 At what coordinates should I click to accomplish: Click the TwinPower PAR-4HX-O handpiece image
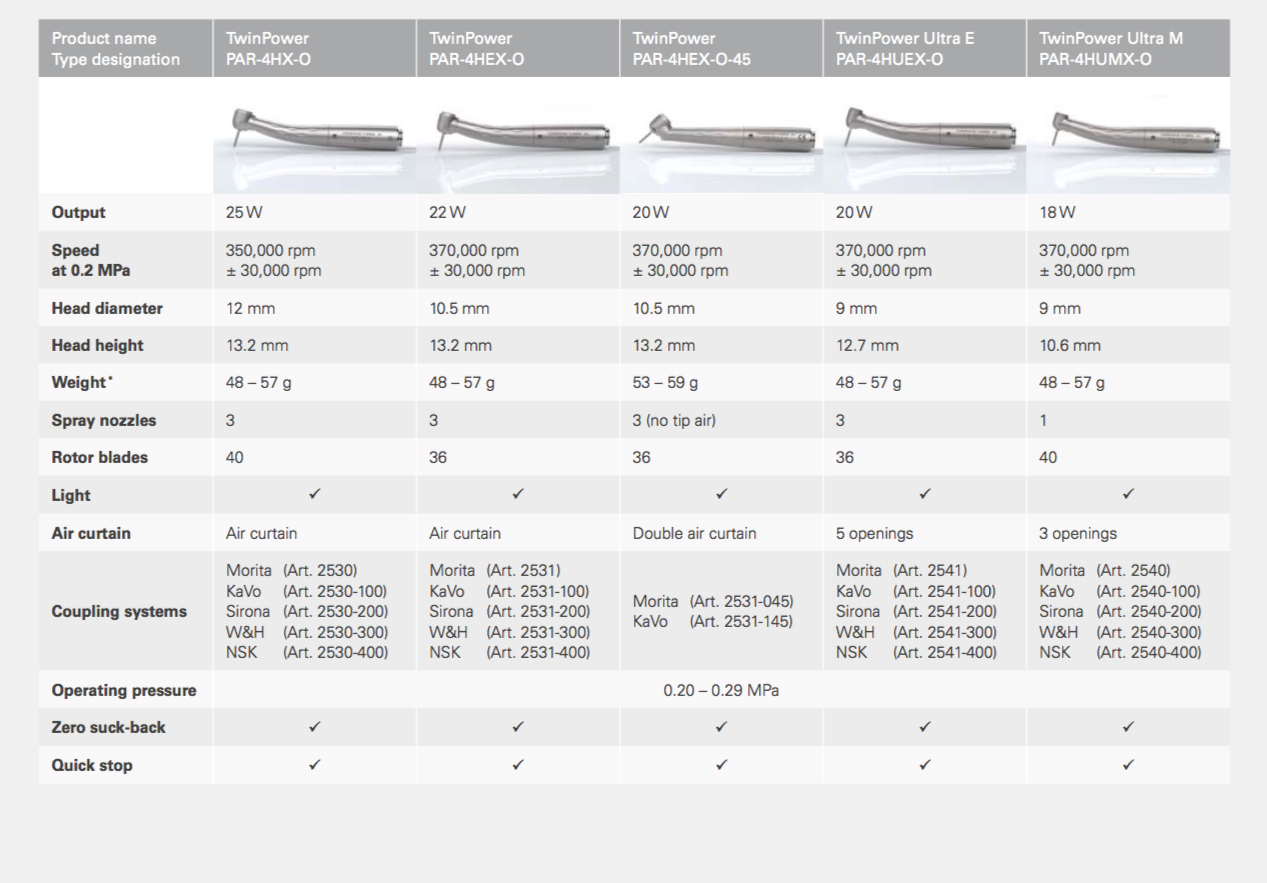point(313,131)
